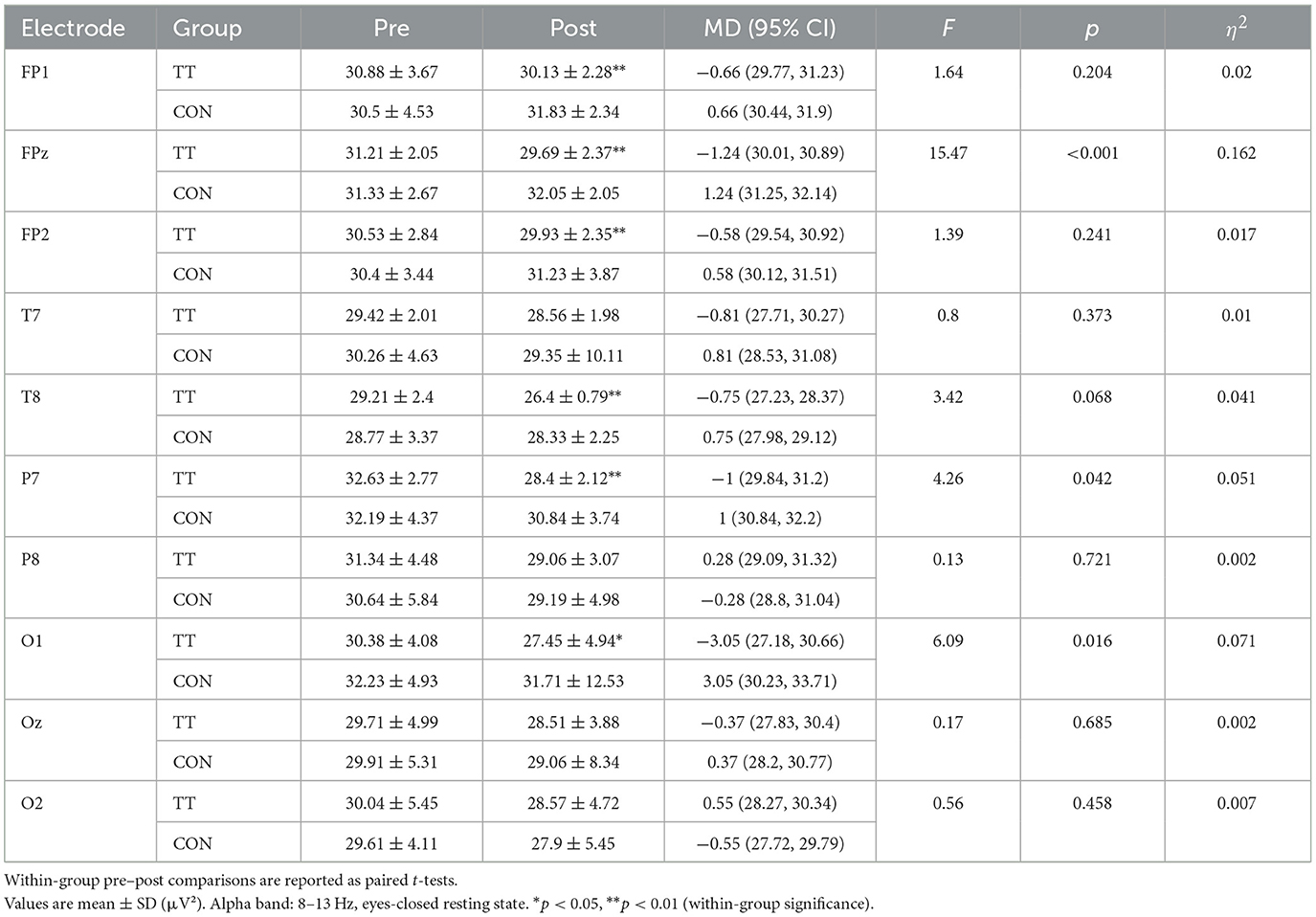The height and width of the screenshot is (917, 1316).
Task: Click the Group column header
Action: point(207,29)
